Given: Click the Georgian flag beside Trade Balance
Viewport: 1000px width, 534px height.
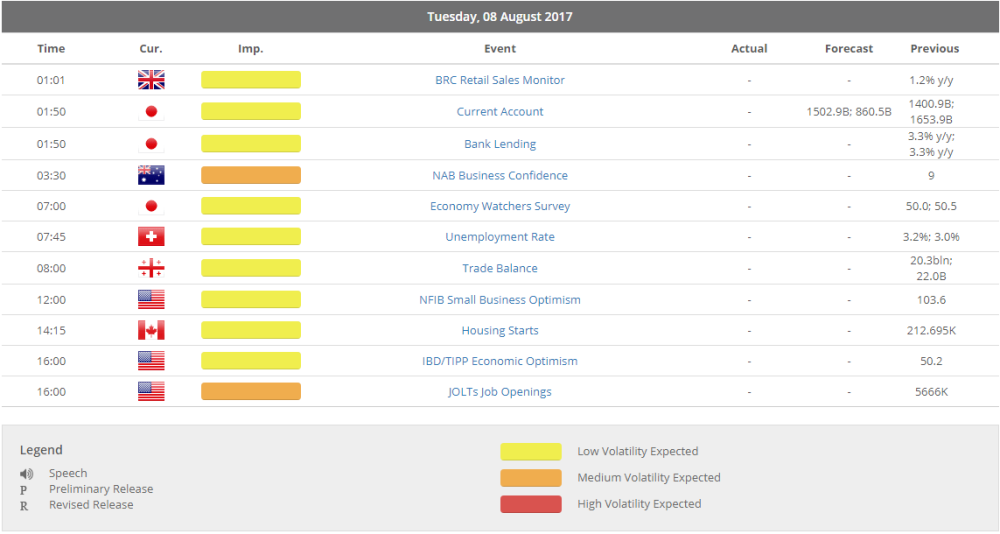Looking at the screenshot, I should tap(151, 268).
